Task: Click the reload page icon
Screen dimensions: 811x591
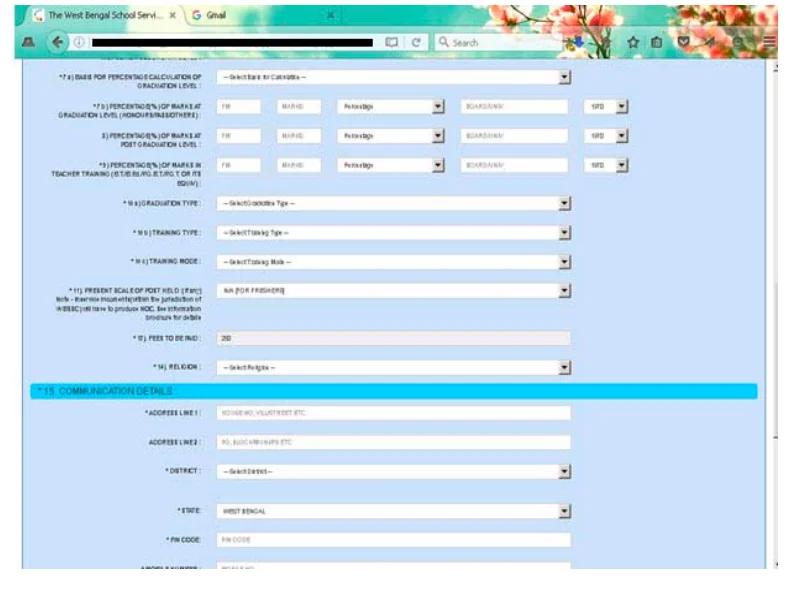Action: tap(415, 43)
